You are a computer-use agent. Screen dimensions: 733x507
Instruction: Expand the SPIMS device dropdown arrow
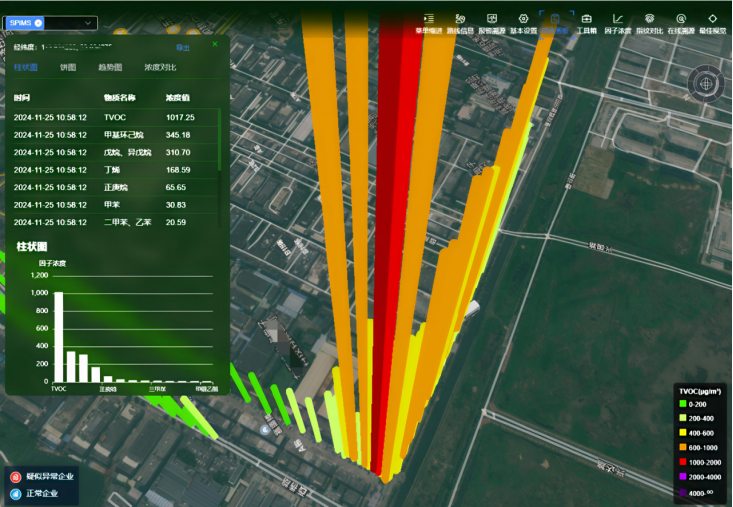tap(89, 22)
